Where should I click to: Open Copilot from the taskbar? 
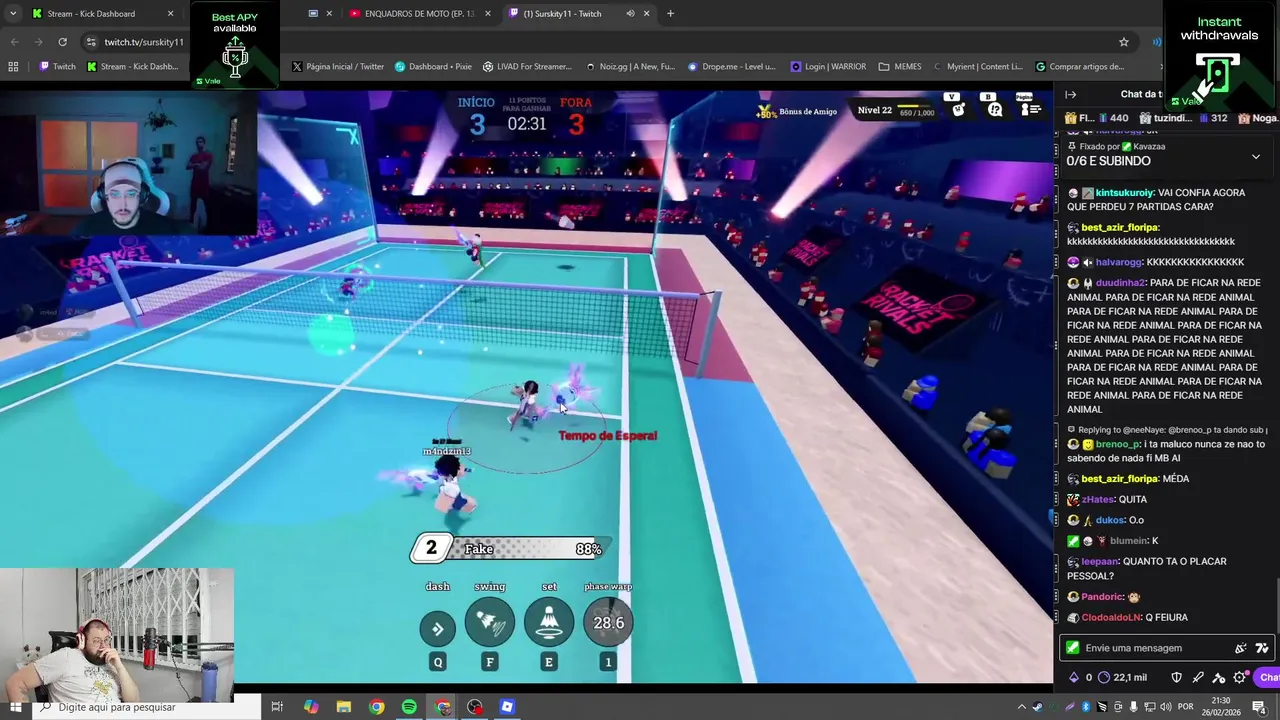tap(311, 707)
